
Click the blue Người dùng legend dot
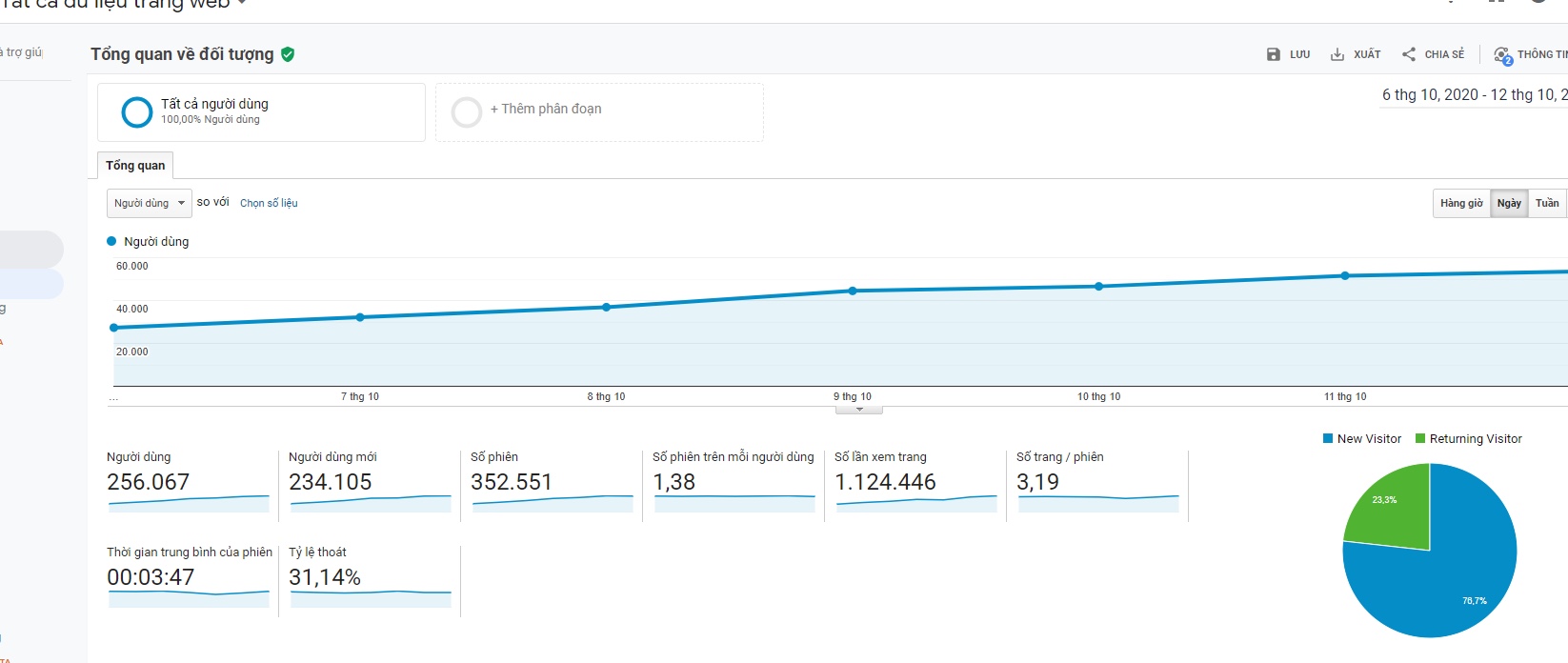(x=111, y=241)
